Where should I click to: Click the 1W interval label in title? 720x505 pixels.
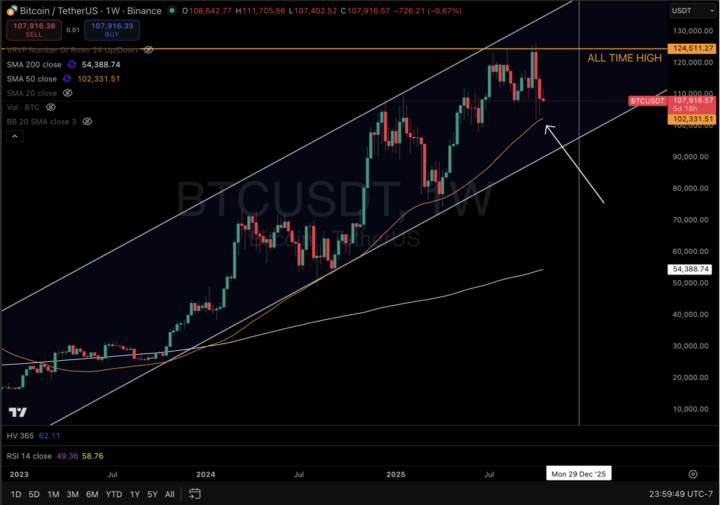coord(114,11)
